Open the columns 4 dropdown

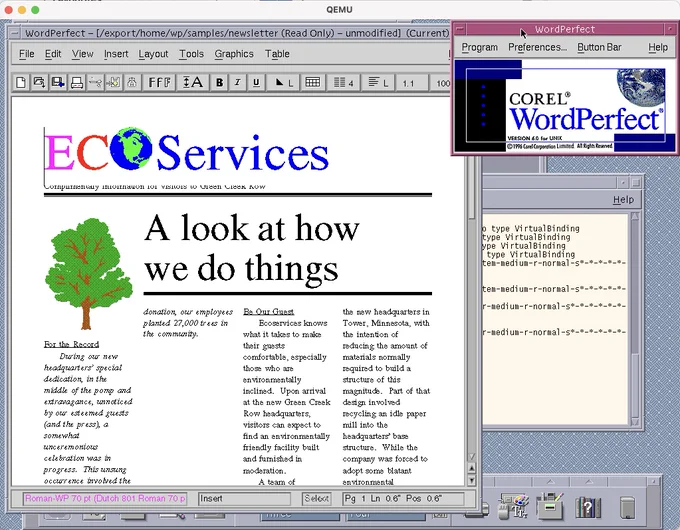[x=343, y=82]
